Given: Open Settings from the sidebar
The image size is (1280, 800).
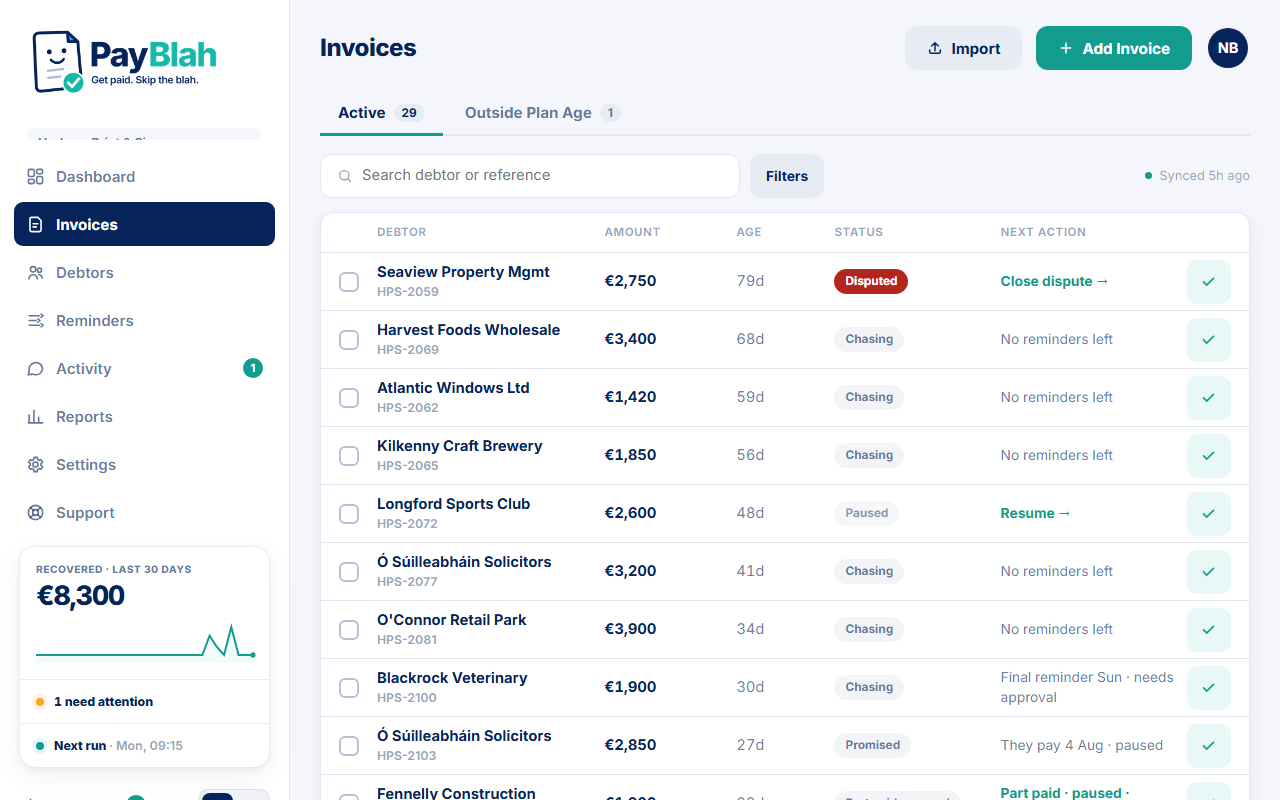Looking at the screenshot, I should 144,465.
